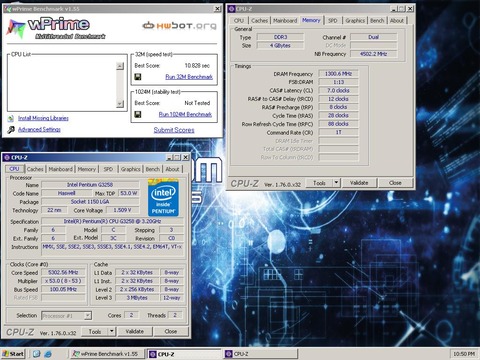Click the Internet Explorer quick launch icon
This screenshot has width=480, height=360.
tap(48, 354)
